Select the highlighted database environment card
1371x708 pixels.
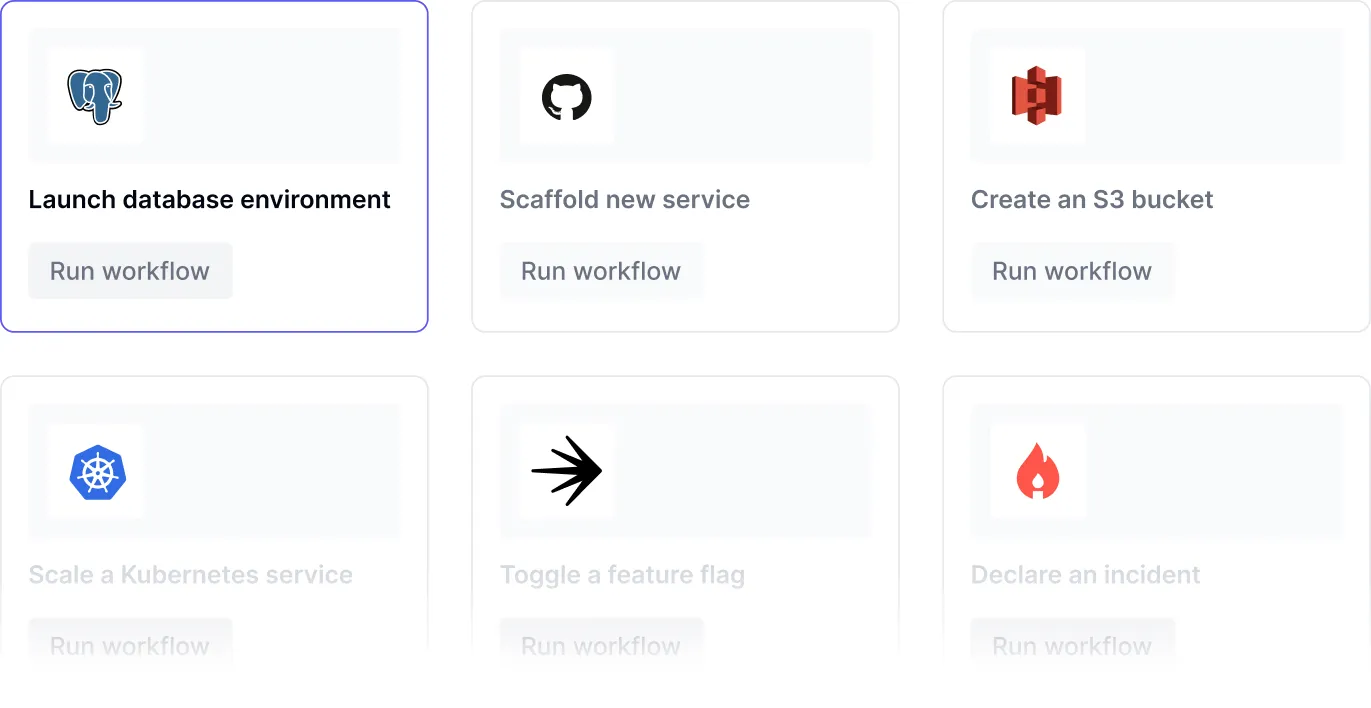(215, 167)
